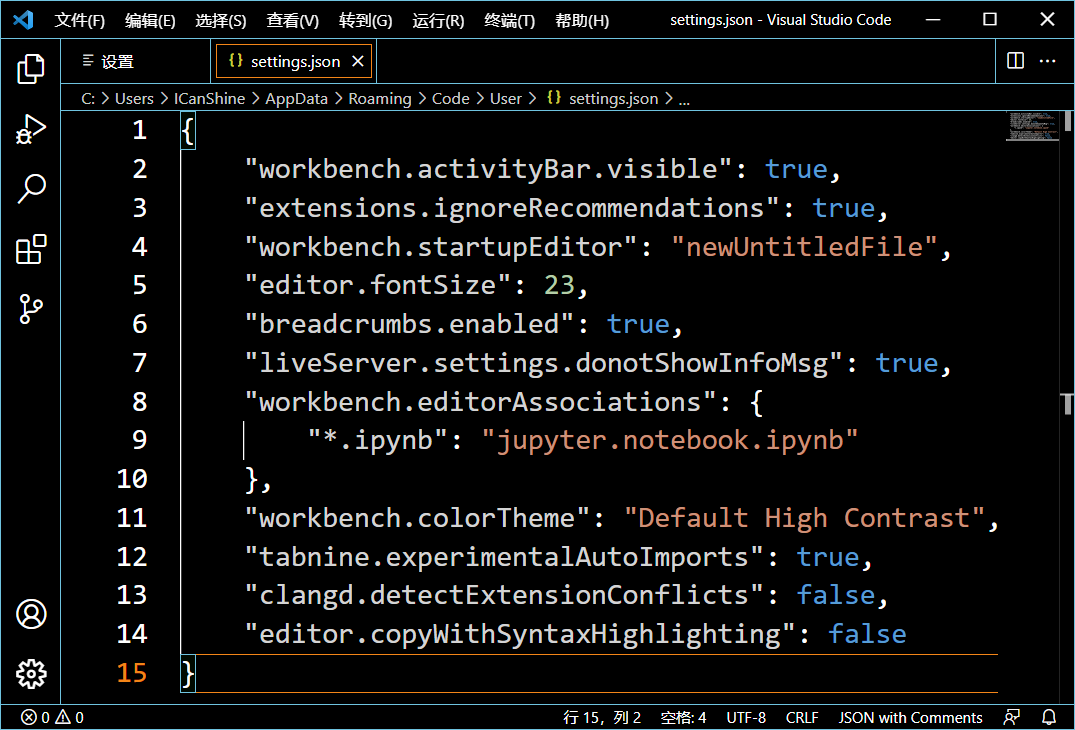This screenshot has width=1075, height=730.
Task: Click the settings.json breadcrumb
Action: click(603, 99)
